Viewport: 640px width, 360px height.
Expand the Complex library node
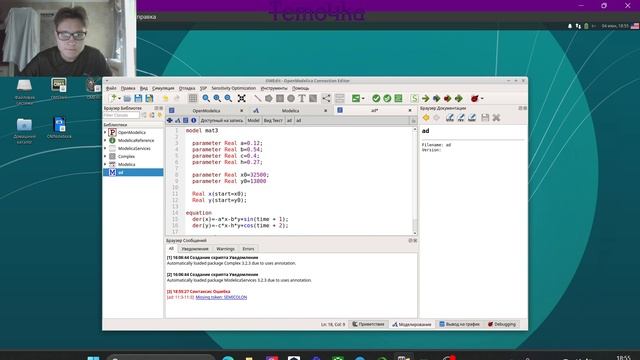105,156
